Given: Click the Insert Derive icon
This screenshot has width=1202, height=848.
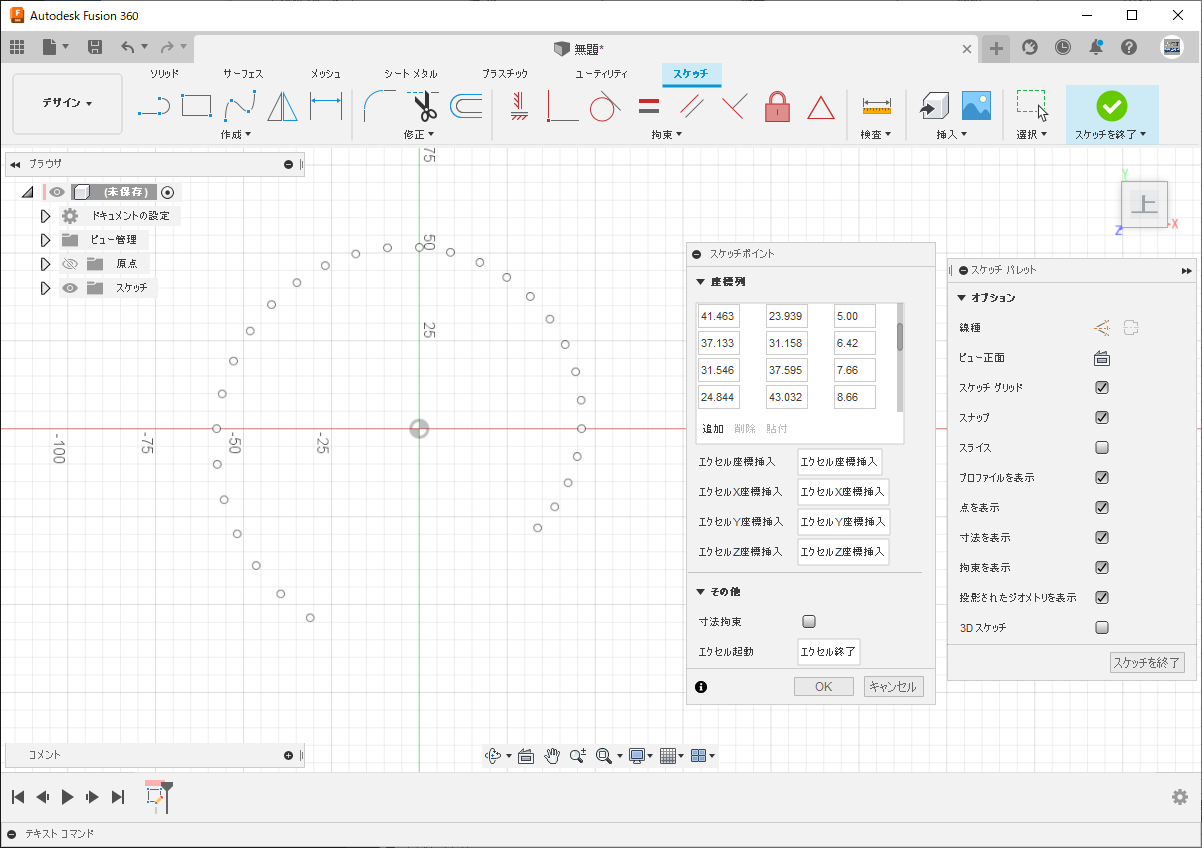Looking at the screenshot, I should (x=933, y=106).
